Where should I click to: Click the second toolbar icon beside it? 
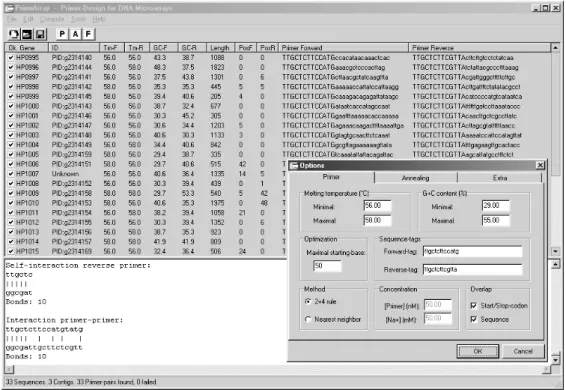click(x=27, y=34)
